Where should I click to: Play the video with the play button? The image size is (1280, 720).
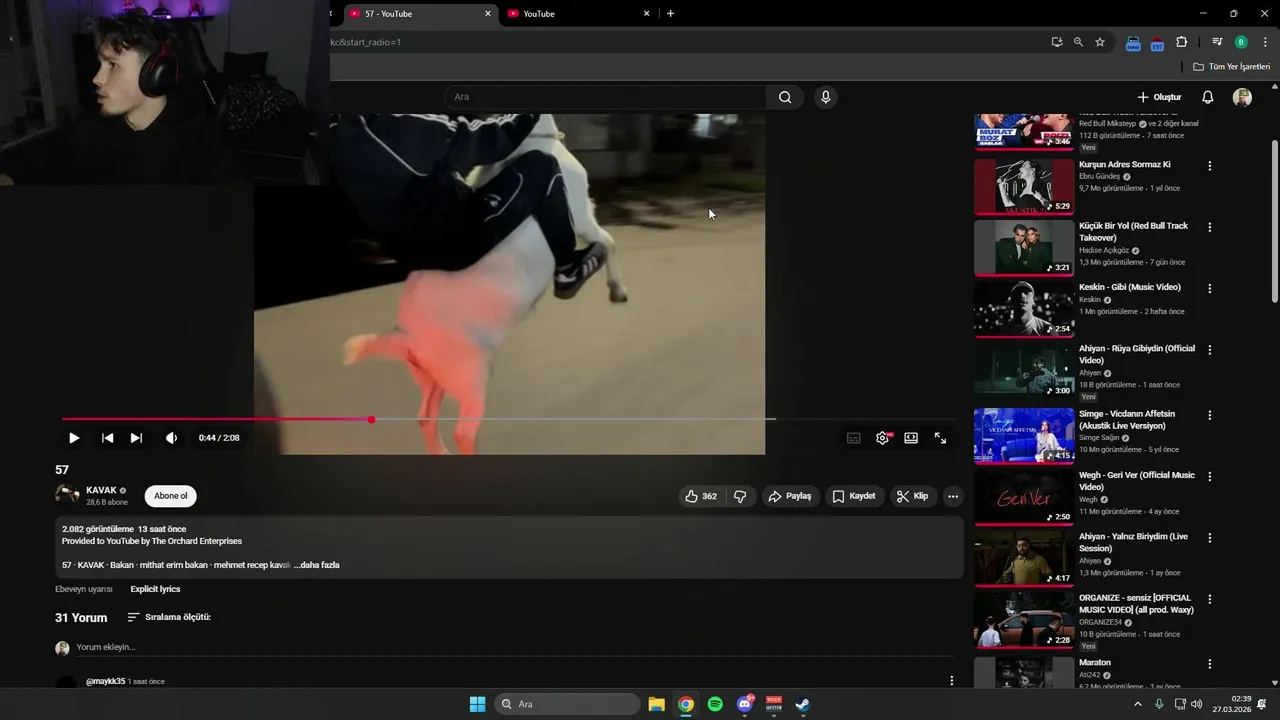click(74, 438)
